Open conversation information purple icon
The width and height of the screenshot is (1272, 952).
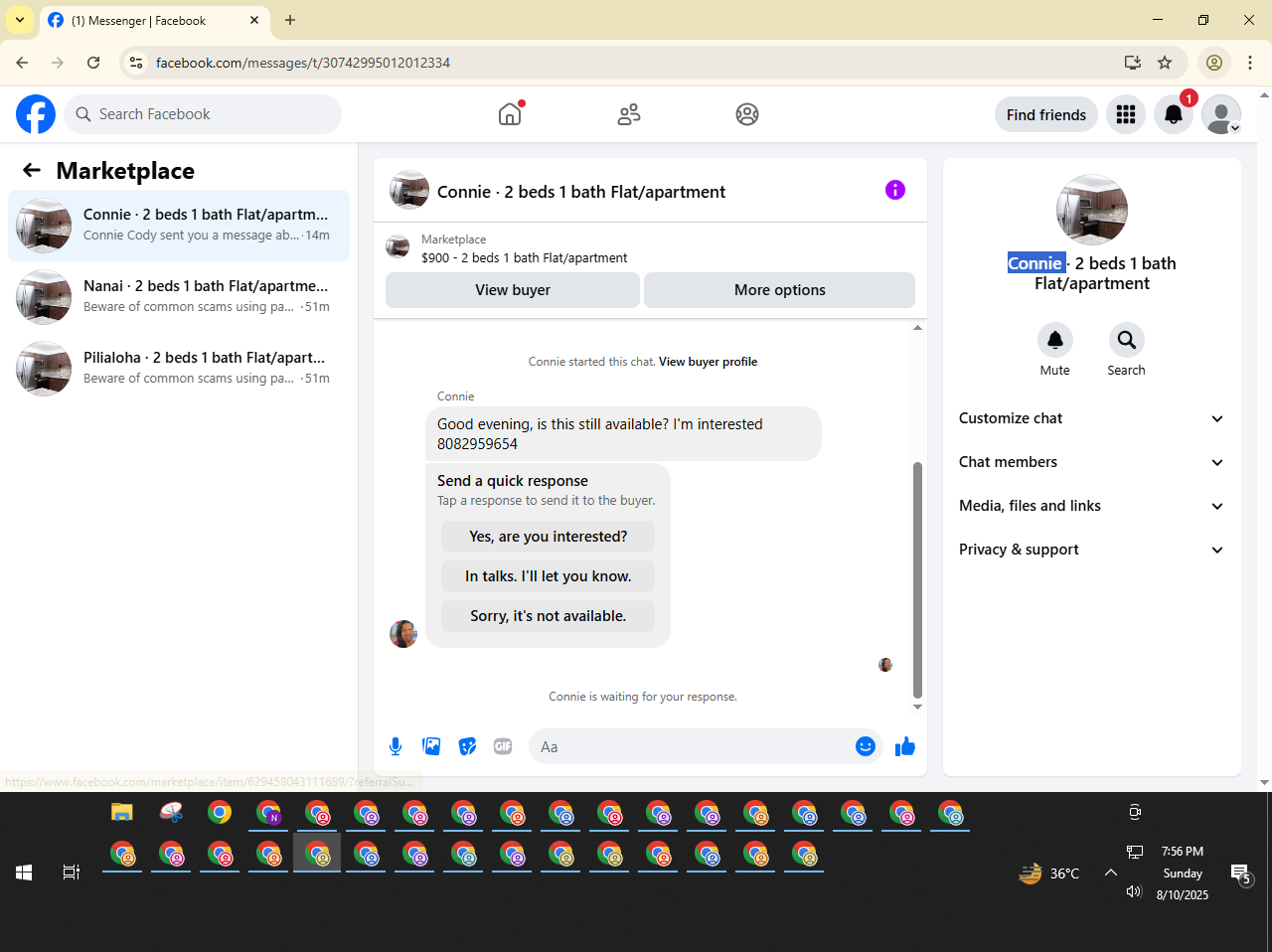click(x=895, y=190)
